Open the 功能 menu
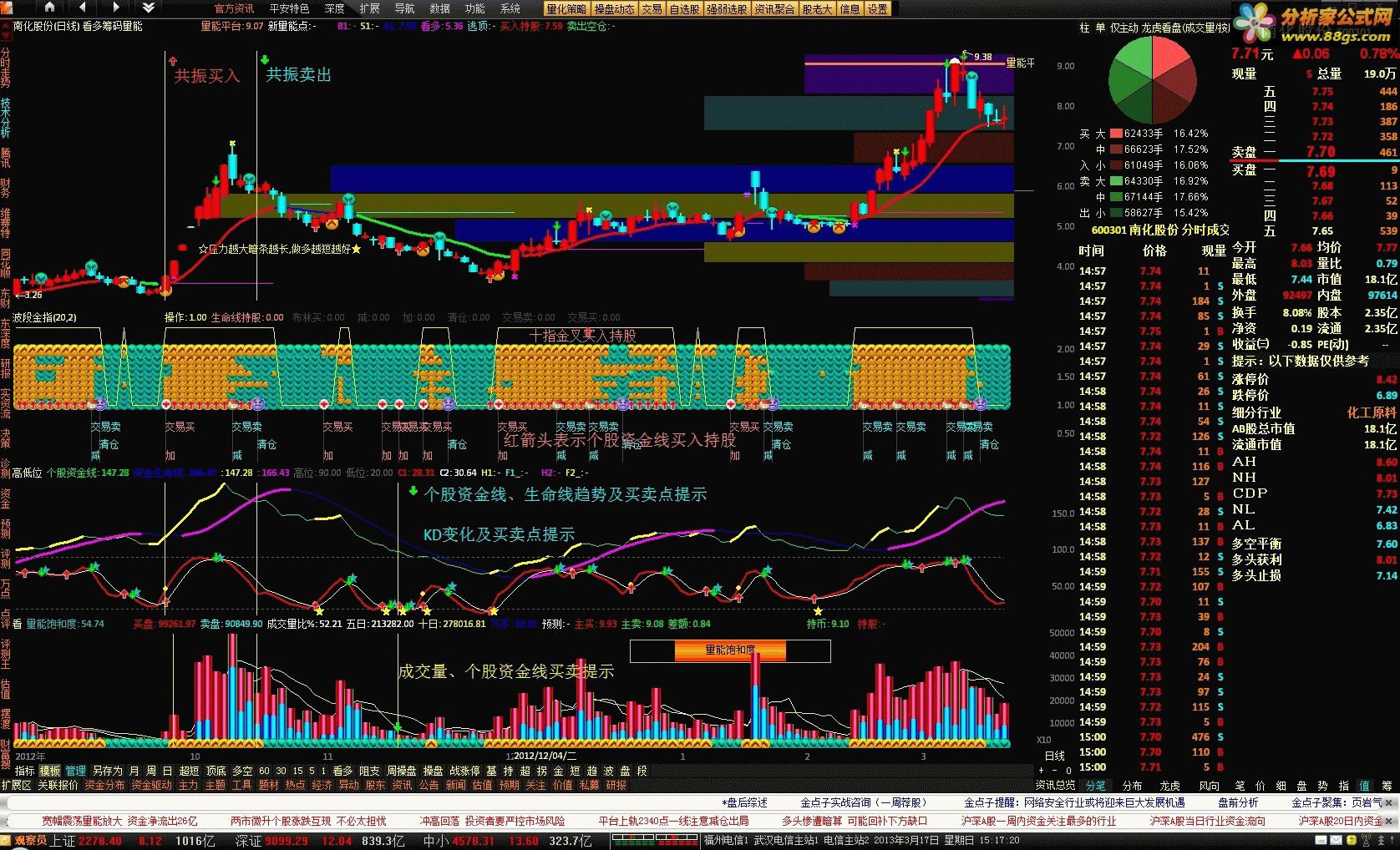The image size is (1400, 850). tap(474, 8)
